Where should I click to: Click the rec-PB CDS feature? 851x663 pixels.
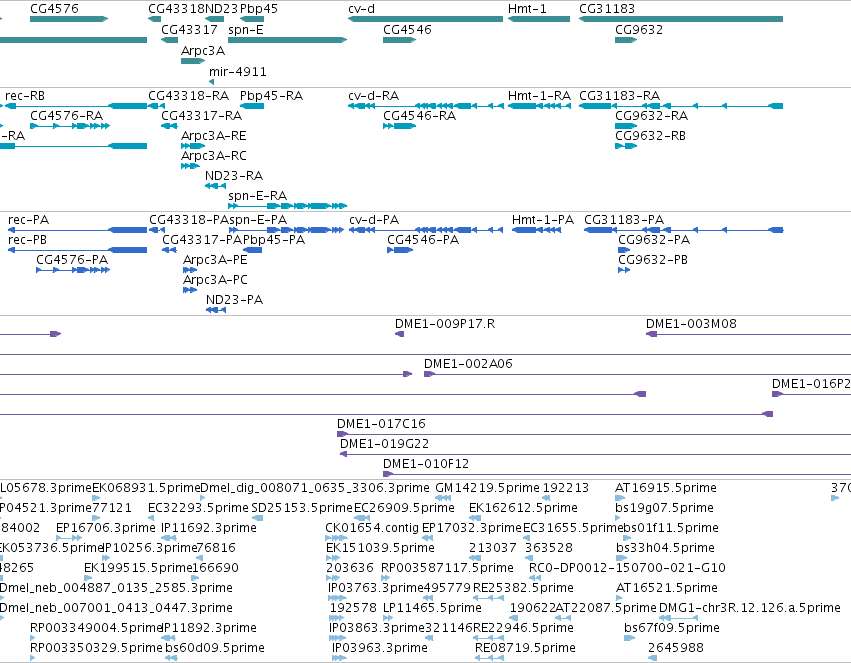click(78, 250)
